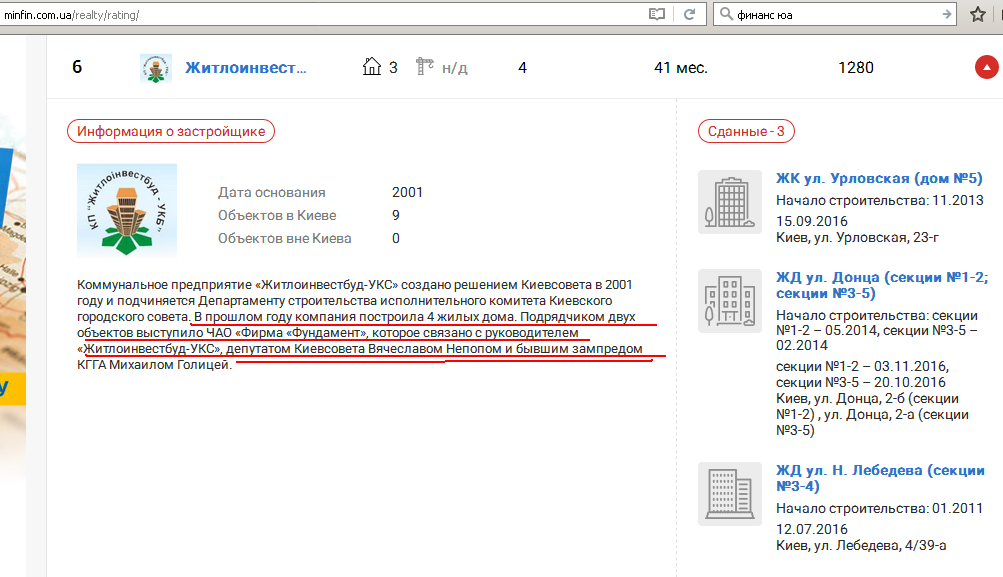This screenshot has height=577, width=1003.
Task: Select the 'Информация о застройщике' label
Action: 171,131
